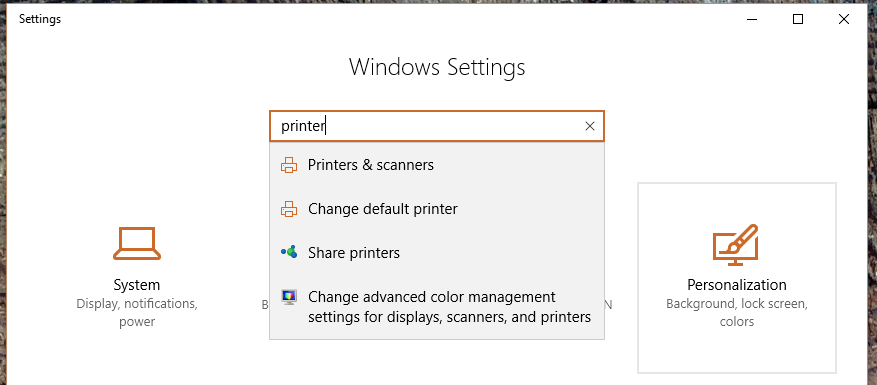The height and width of the screenshot is (385, 877).
Task: Close the Settings window
Action: pos(844,19)
